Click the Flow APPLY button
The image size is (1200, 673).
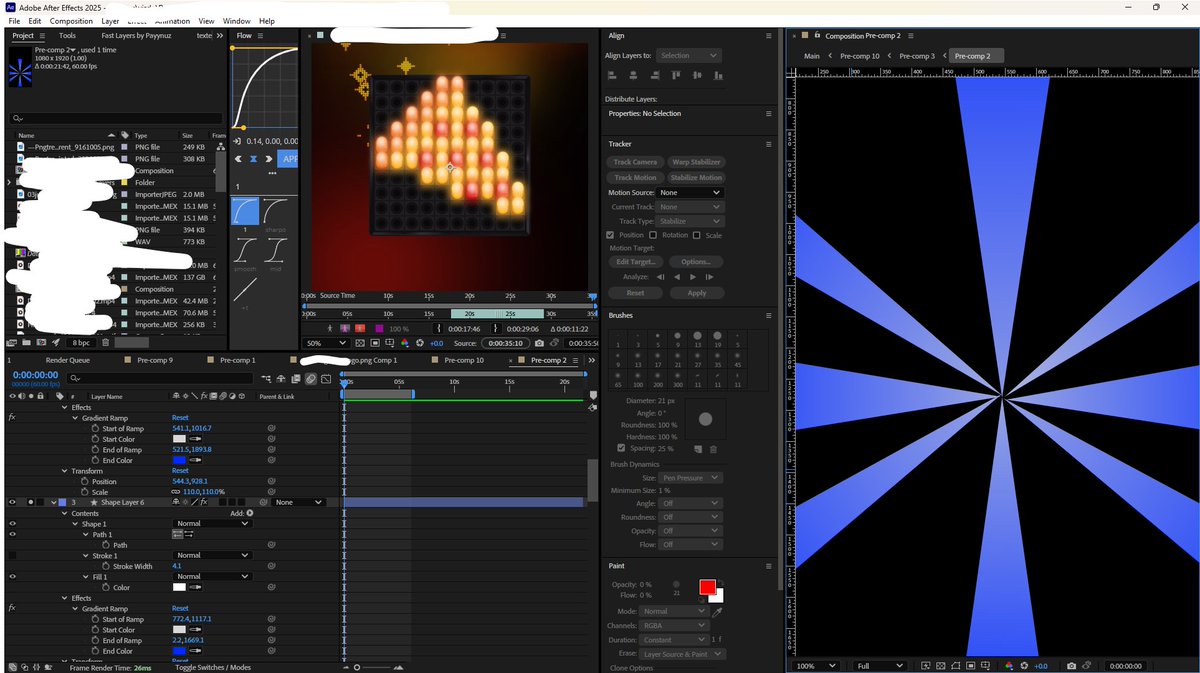288,158
